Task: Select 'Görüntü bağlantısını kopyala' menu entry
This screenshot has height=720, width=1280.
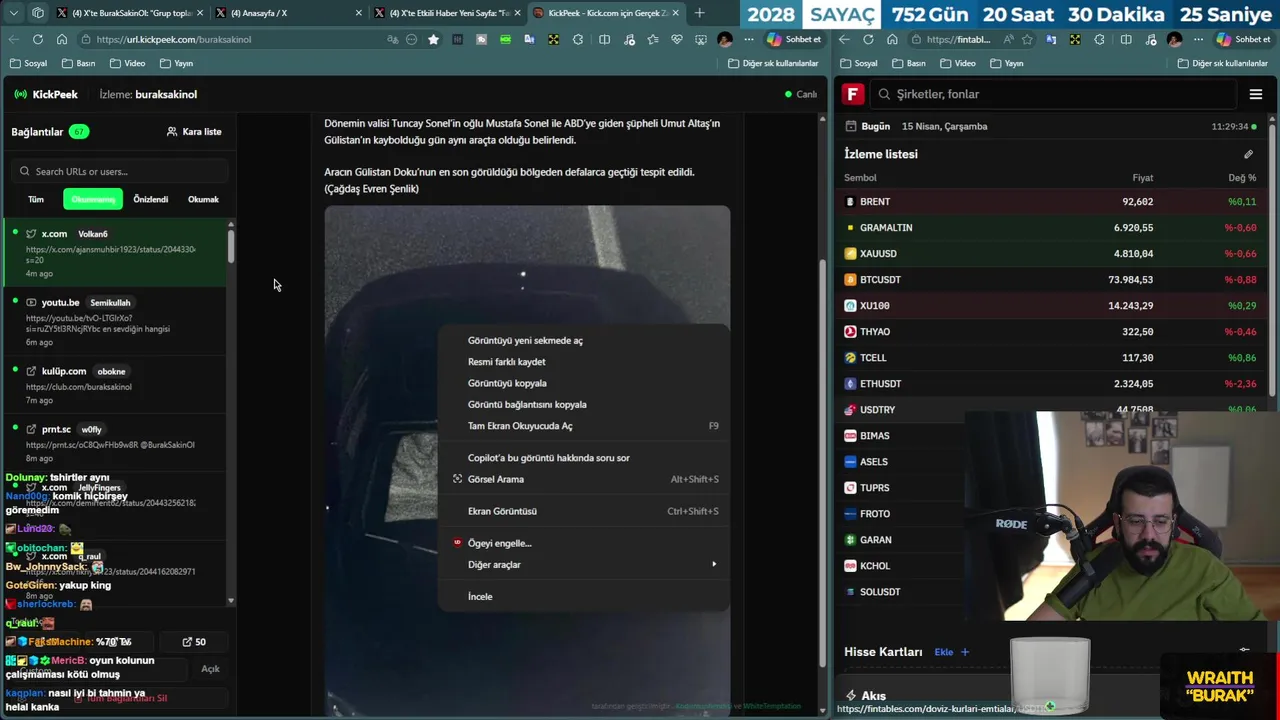Action: click(x=583, y=404)
